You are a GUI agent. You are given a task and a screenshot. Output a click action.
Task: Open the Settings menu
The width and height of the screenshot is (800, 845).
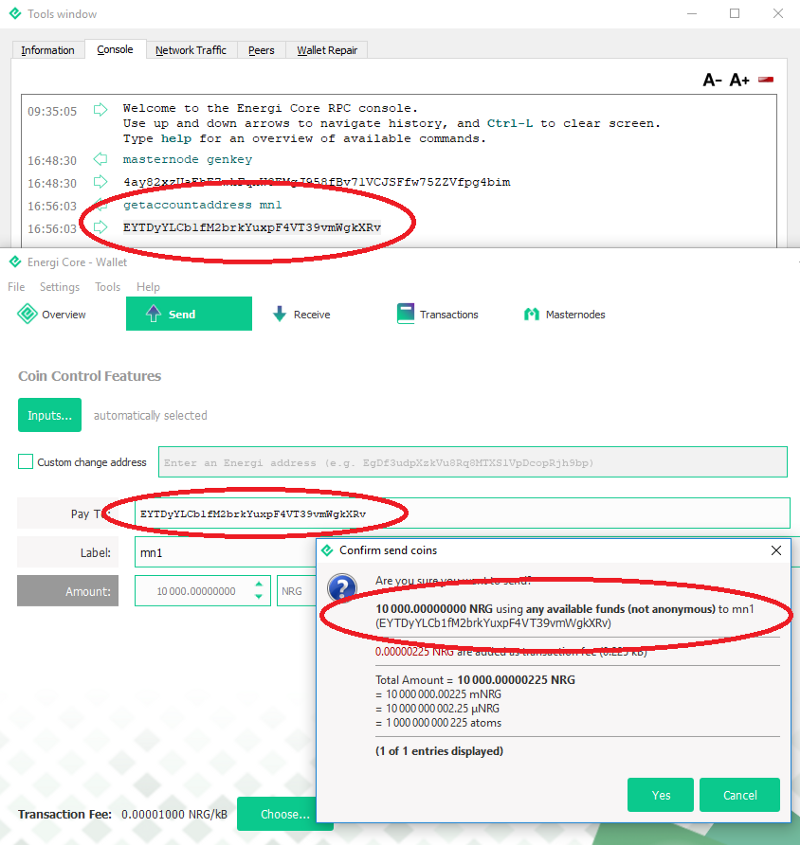coord(59,287)
